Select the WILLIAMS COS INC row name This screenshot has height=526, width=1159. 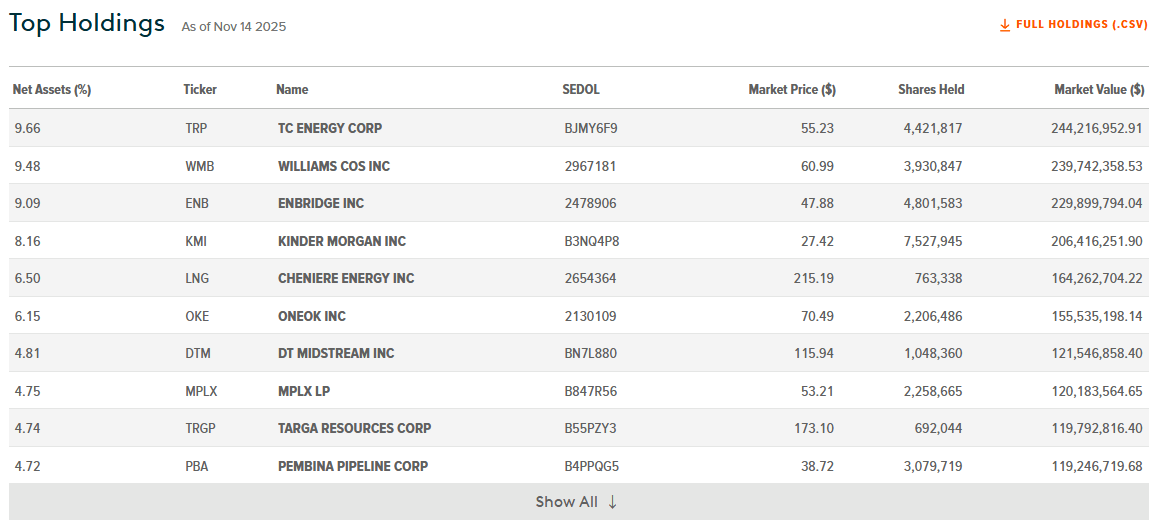click(x=334, y=166)
